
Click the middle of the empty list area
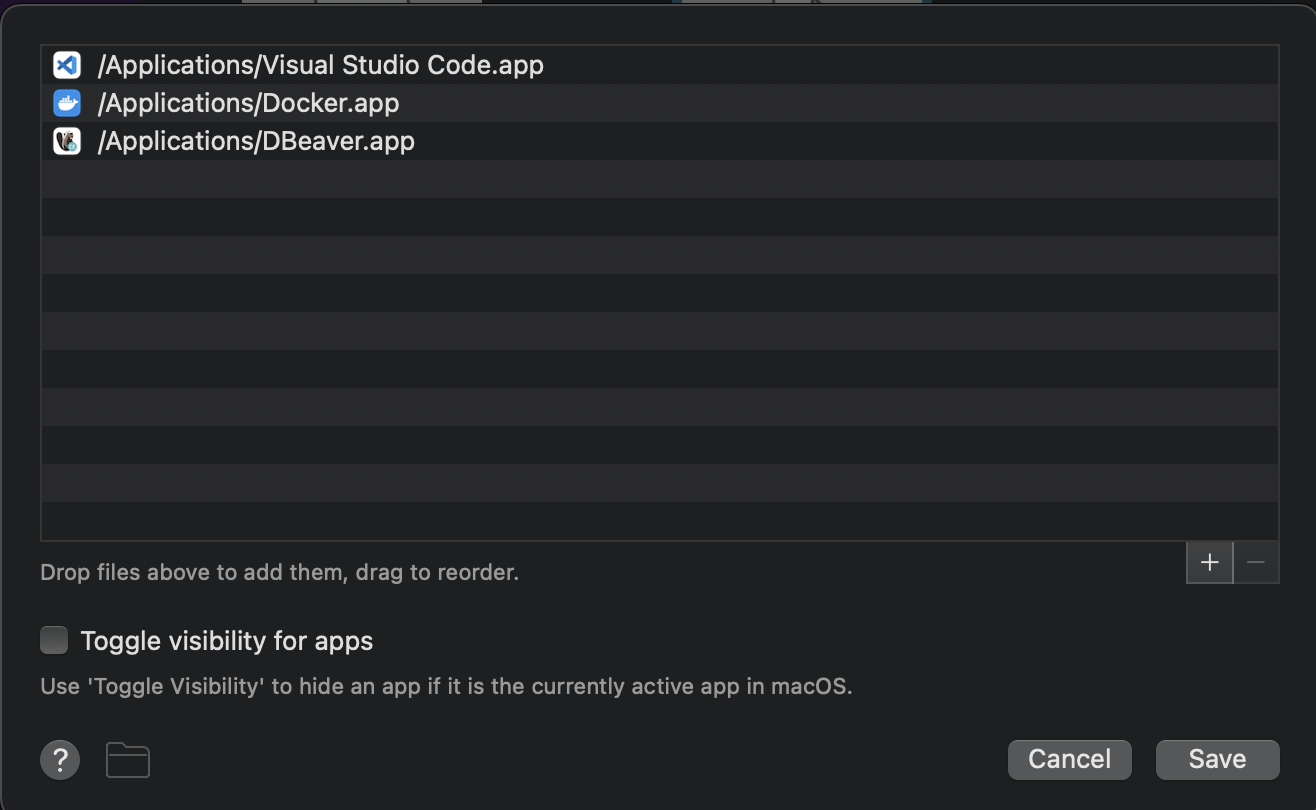(660, 350)
